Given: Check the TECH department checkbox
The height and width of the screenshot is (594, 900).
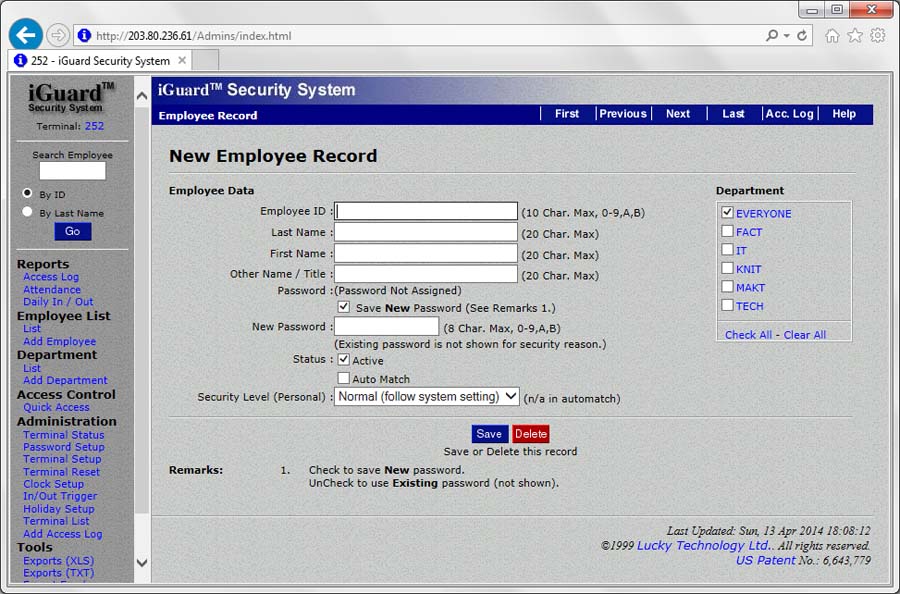Looking at the screenshot, I should tap(727, 305).
